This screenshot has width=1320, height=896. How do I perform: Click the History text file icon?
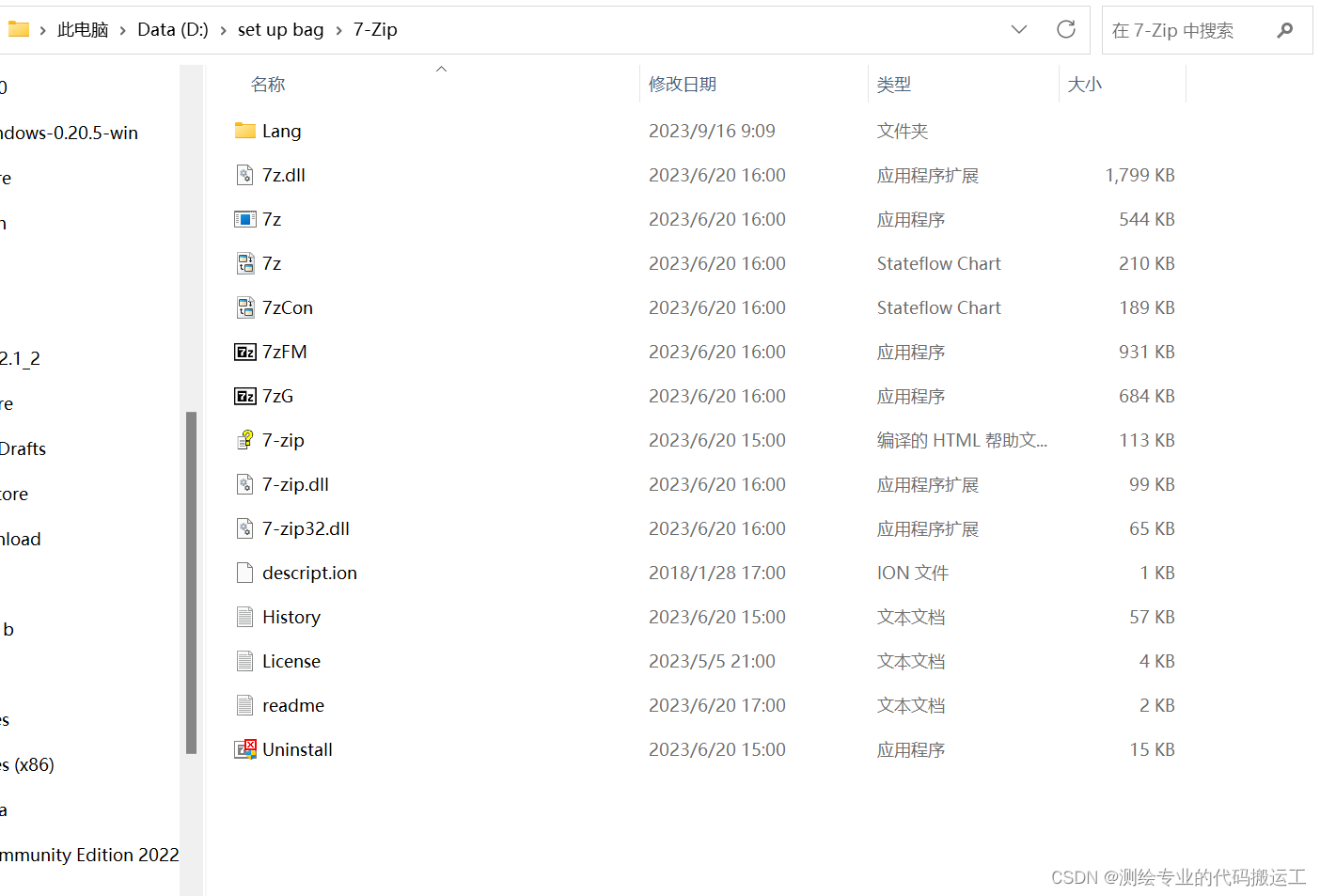[244, 617]
